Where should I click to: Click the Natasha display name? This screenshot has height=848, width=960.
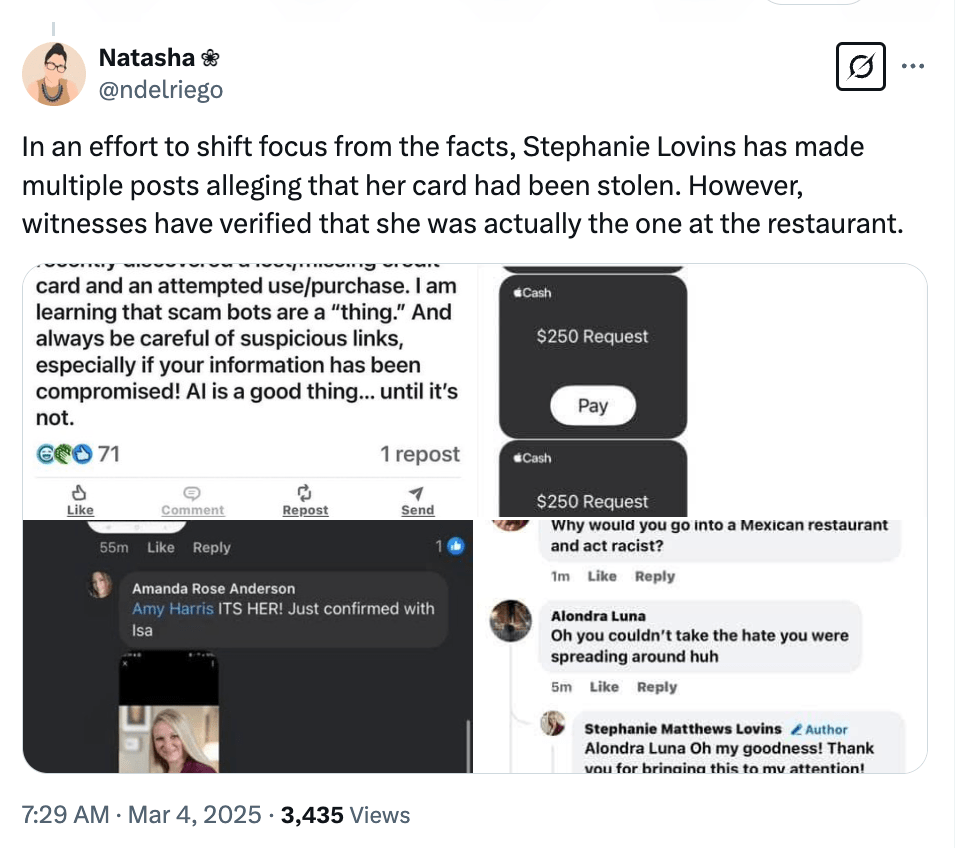pos(146,60)
